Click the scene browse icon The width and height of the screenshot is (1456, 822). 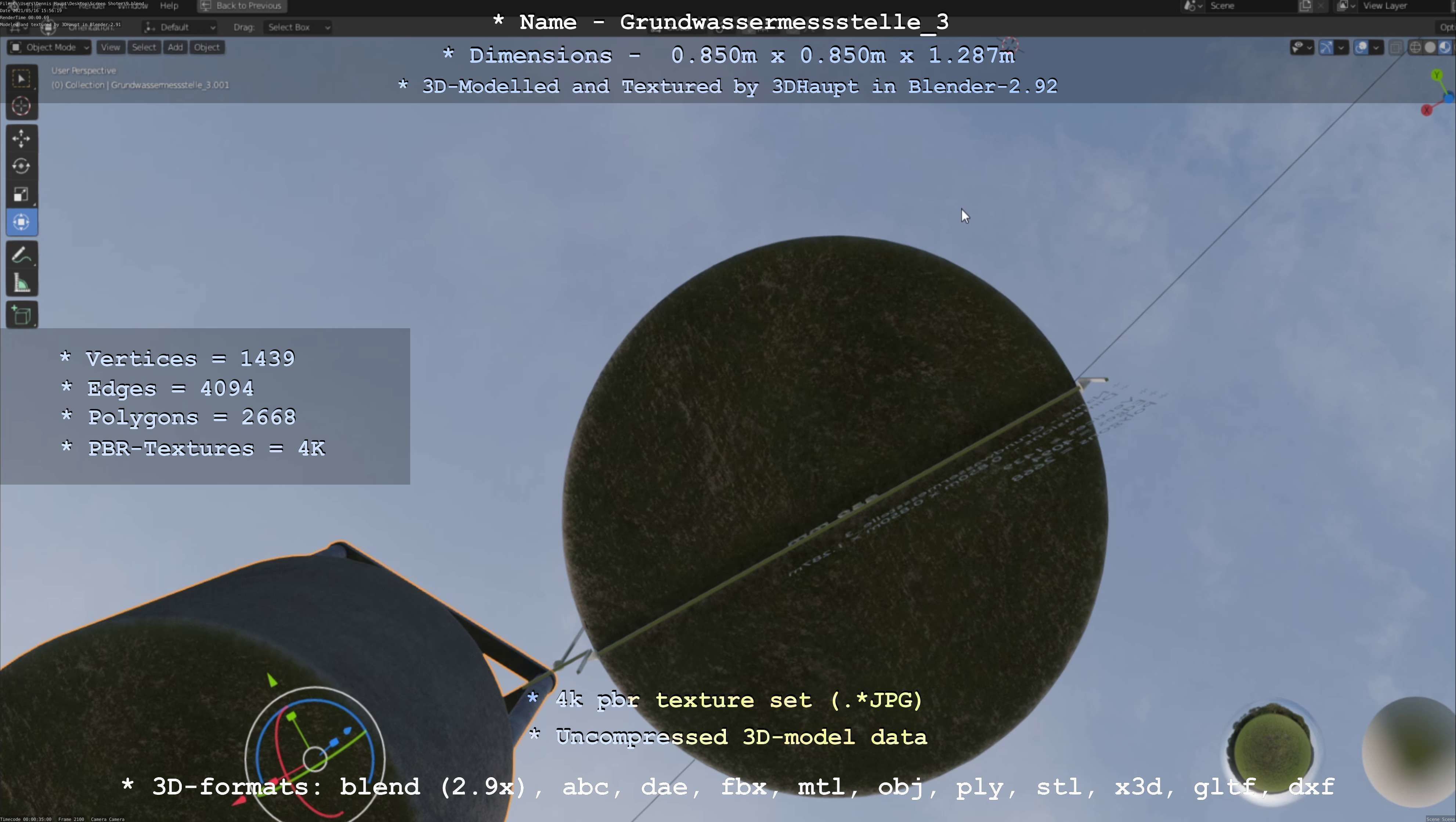(1193, 6)
